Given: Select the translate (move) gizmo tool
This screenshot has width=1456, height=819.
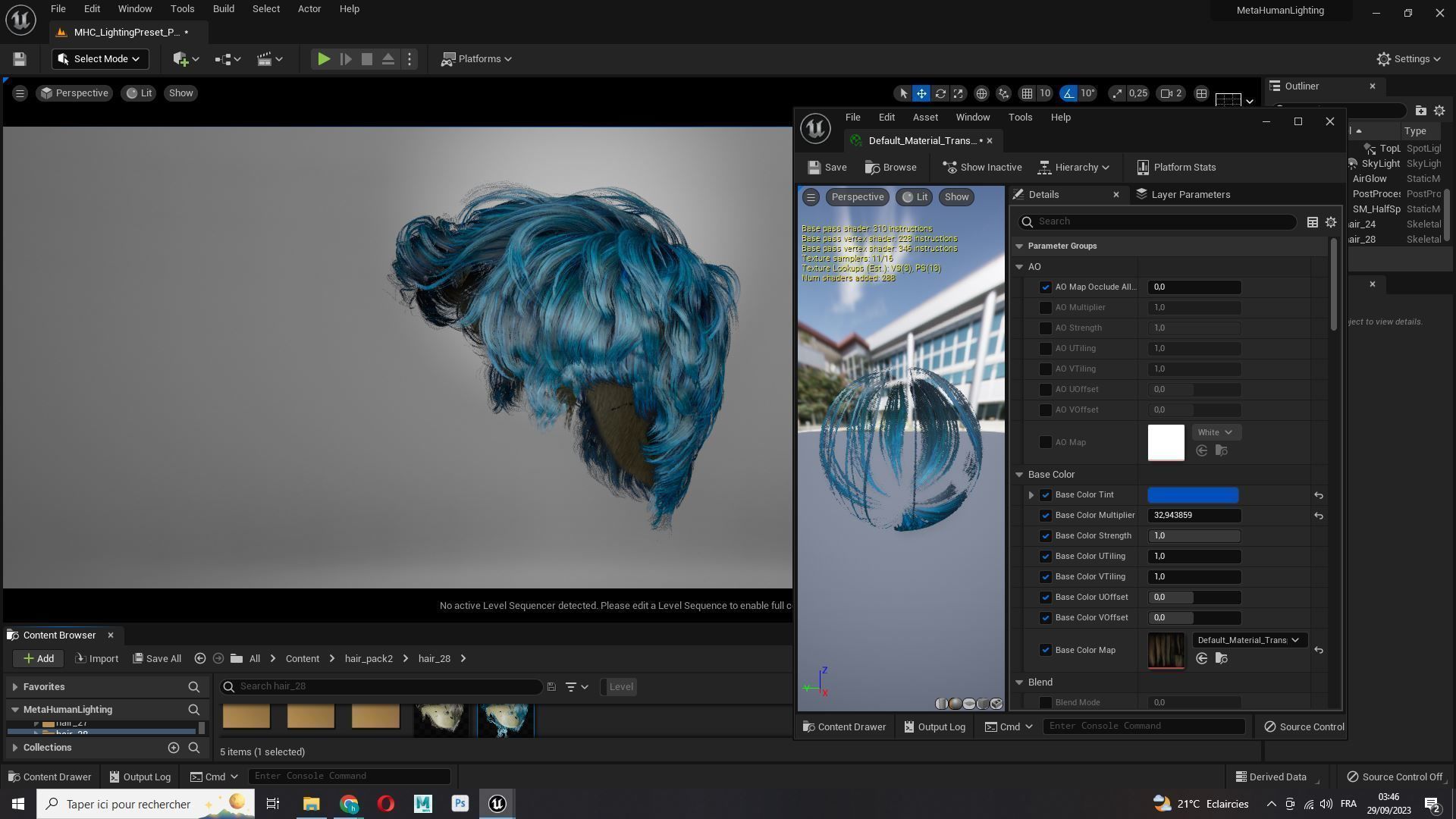Looking at the screenshot, I should click(x=921, y=93).
